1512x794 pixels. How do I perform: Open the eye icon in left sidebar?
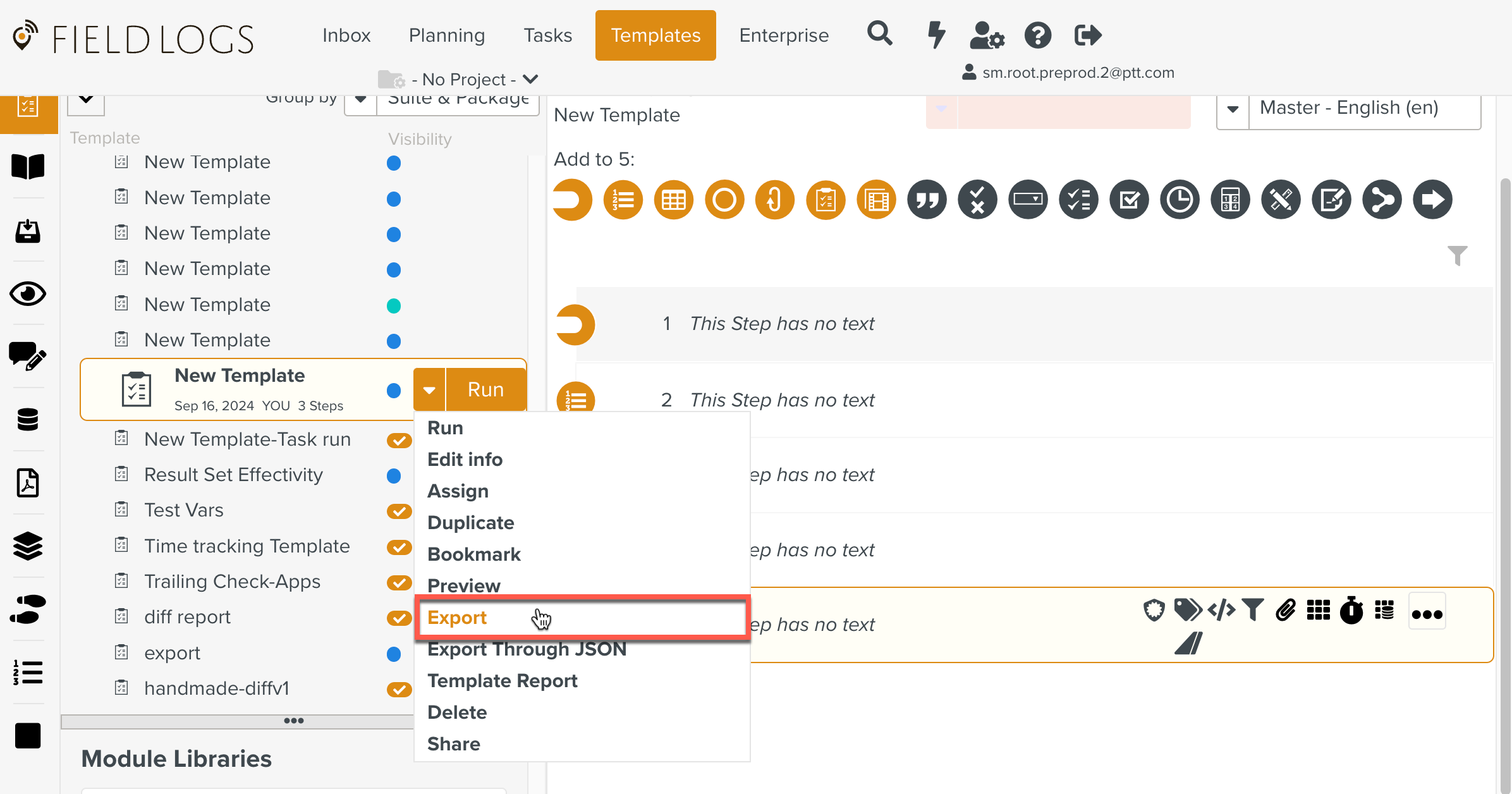[x=28, y=294]
